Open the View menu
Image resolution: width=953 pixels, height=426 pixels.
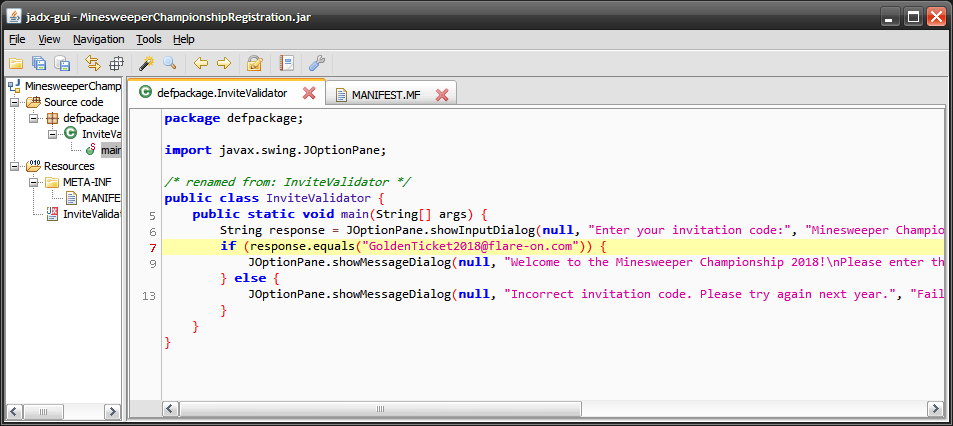coord(49,39)
